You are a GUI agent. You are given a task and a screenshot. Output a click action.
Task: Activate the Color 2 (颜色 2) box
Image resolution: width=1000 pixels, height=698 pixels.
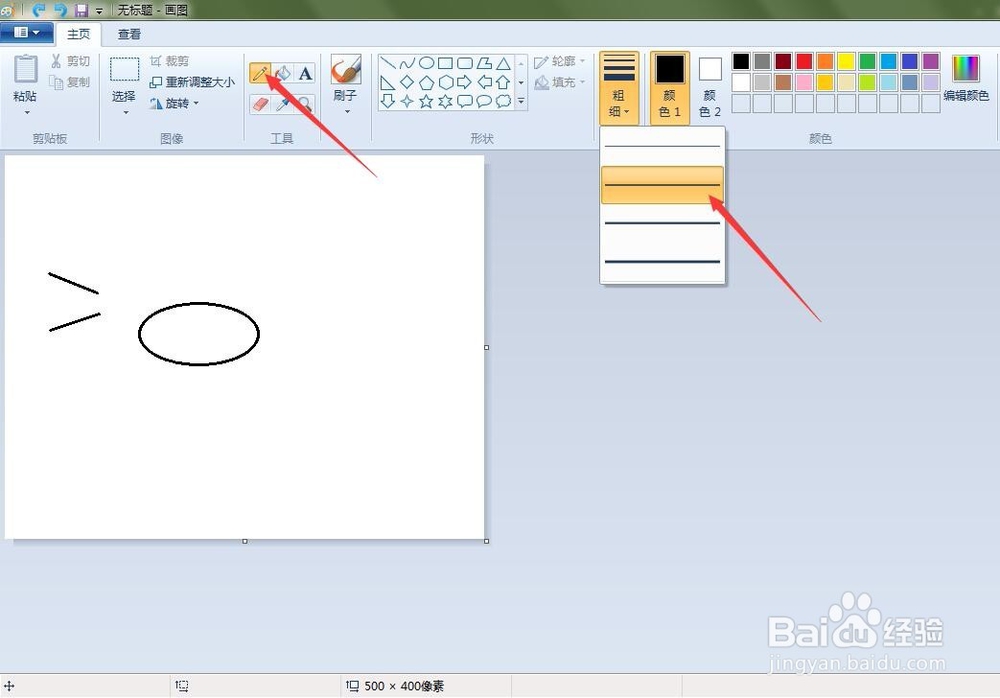[710, 88]
